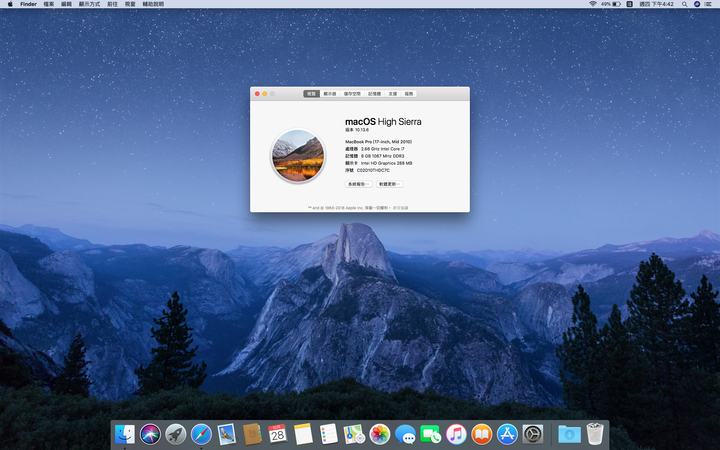
Task: Click the High Sierra circular artwork
Action: click(298, 156)
